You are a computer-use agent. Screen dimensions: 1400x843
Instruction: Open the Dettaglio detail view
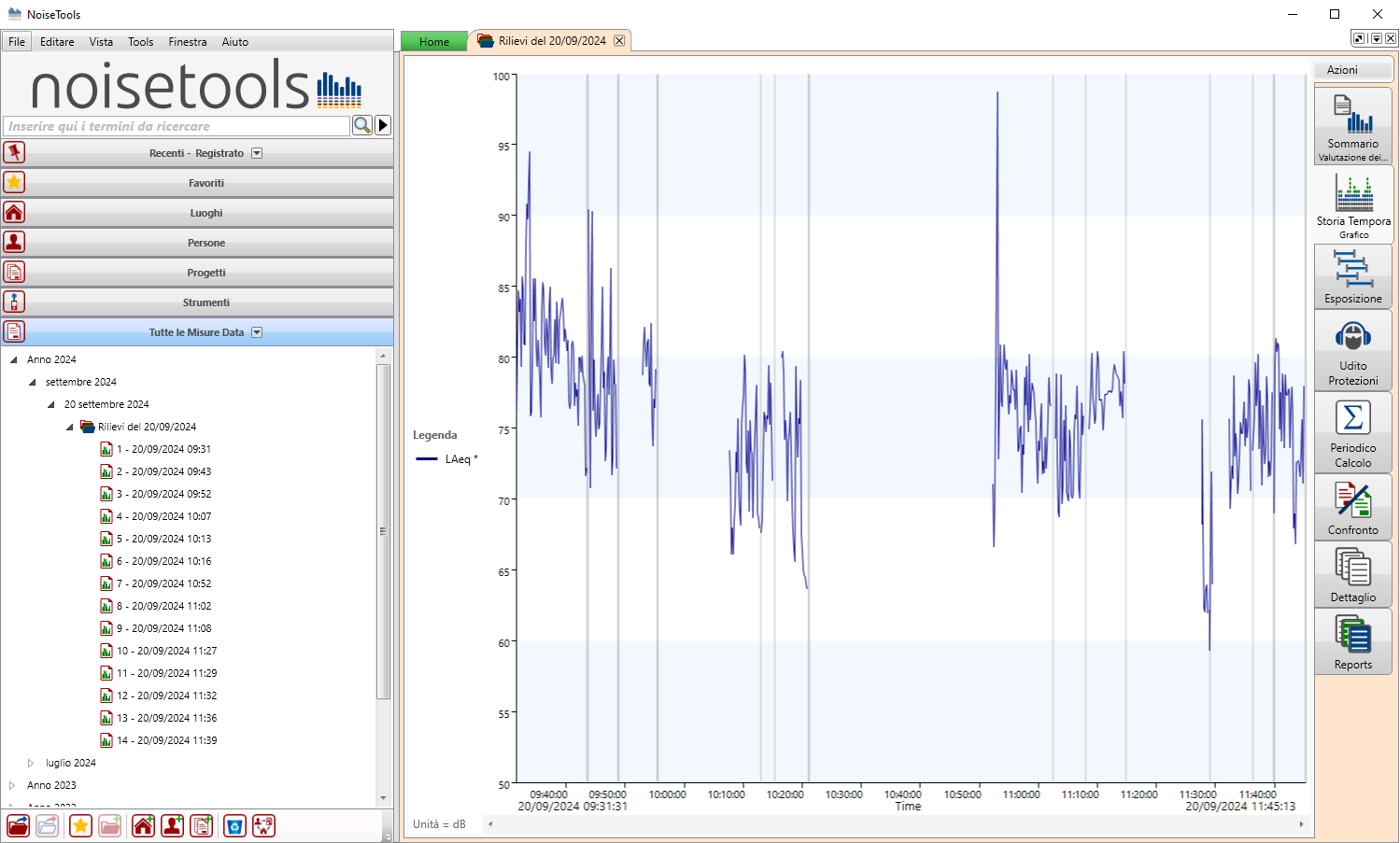tap(1352, 575)
